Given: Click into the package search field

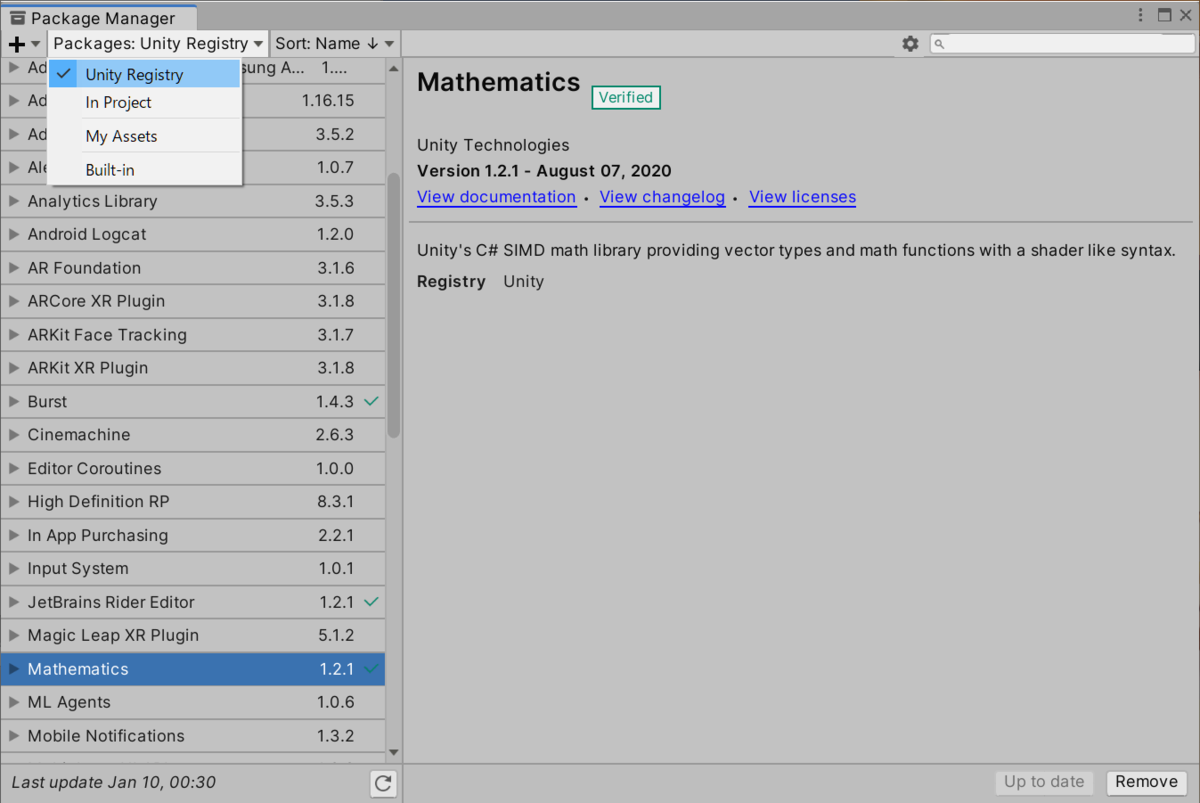Looking at the screenshot, I should [x=1060, y=44].
